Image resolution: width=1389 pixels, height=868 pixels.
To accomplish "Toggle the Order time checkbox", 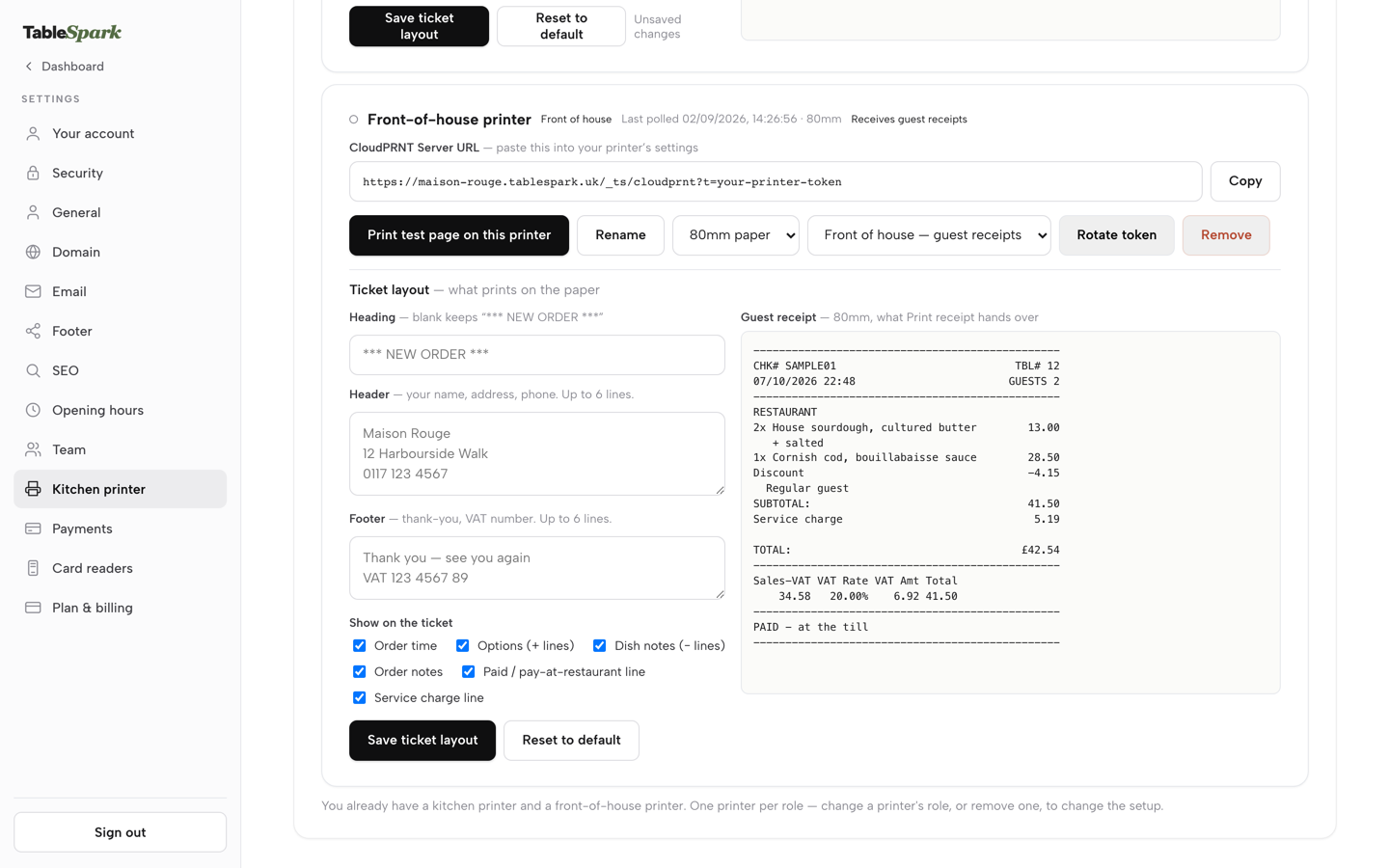I will click(359, 646).
